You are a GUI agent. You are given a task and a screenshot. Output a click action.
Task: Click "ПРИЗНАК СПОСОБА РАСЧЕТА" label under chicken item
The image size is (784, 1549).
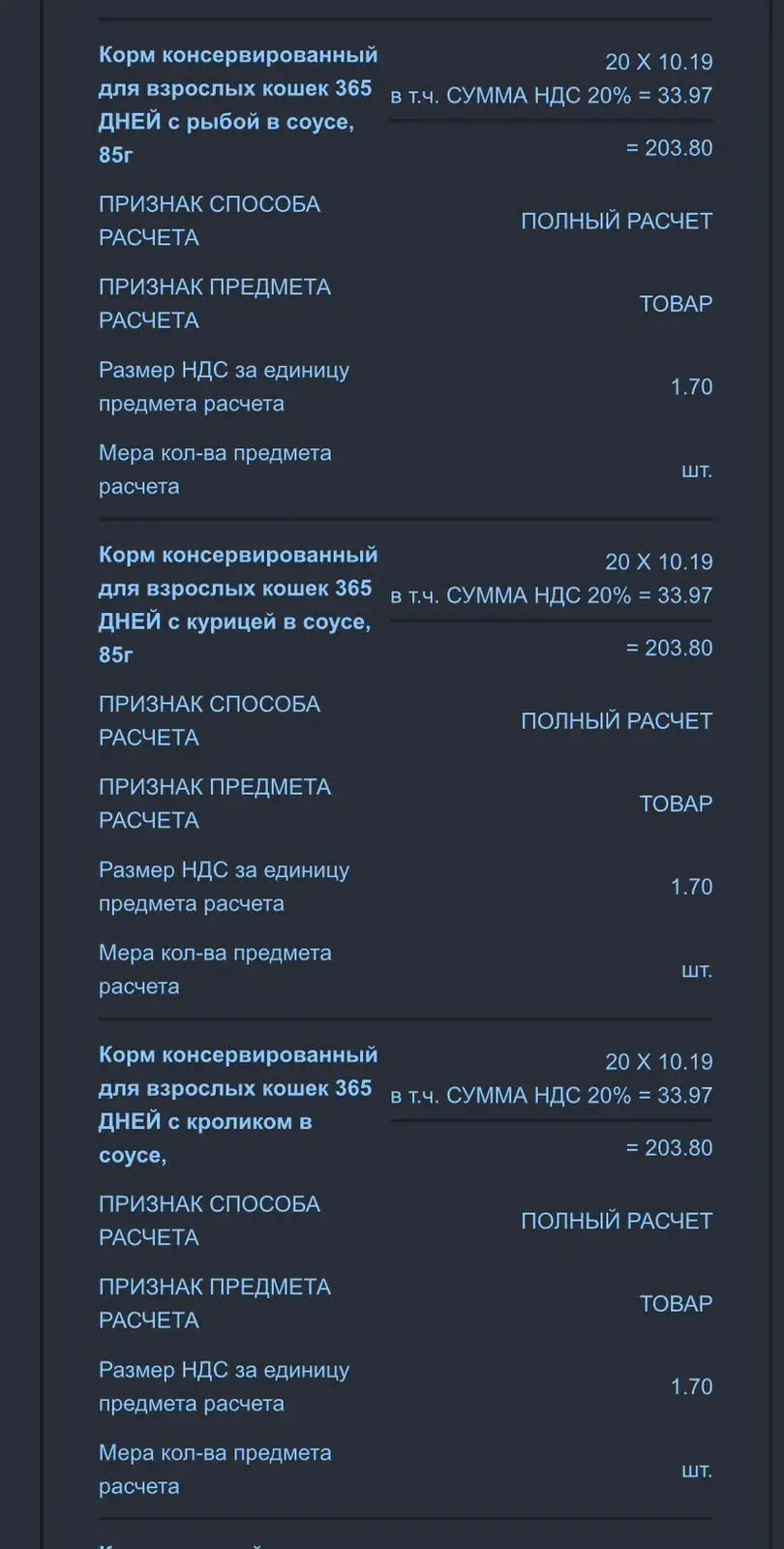[209, 721]
